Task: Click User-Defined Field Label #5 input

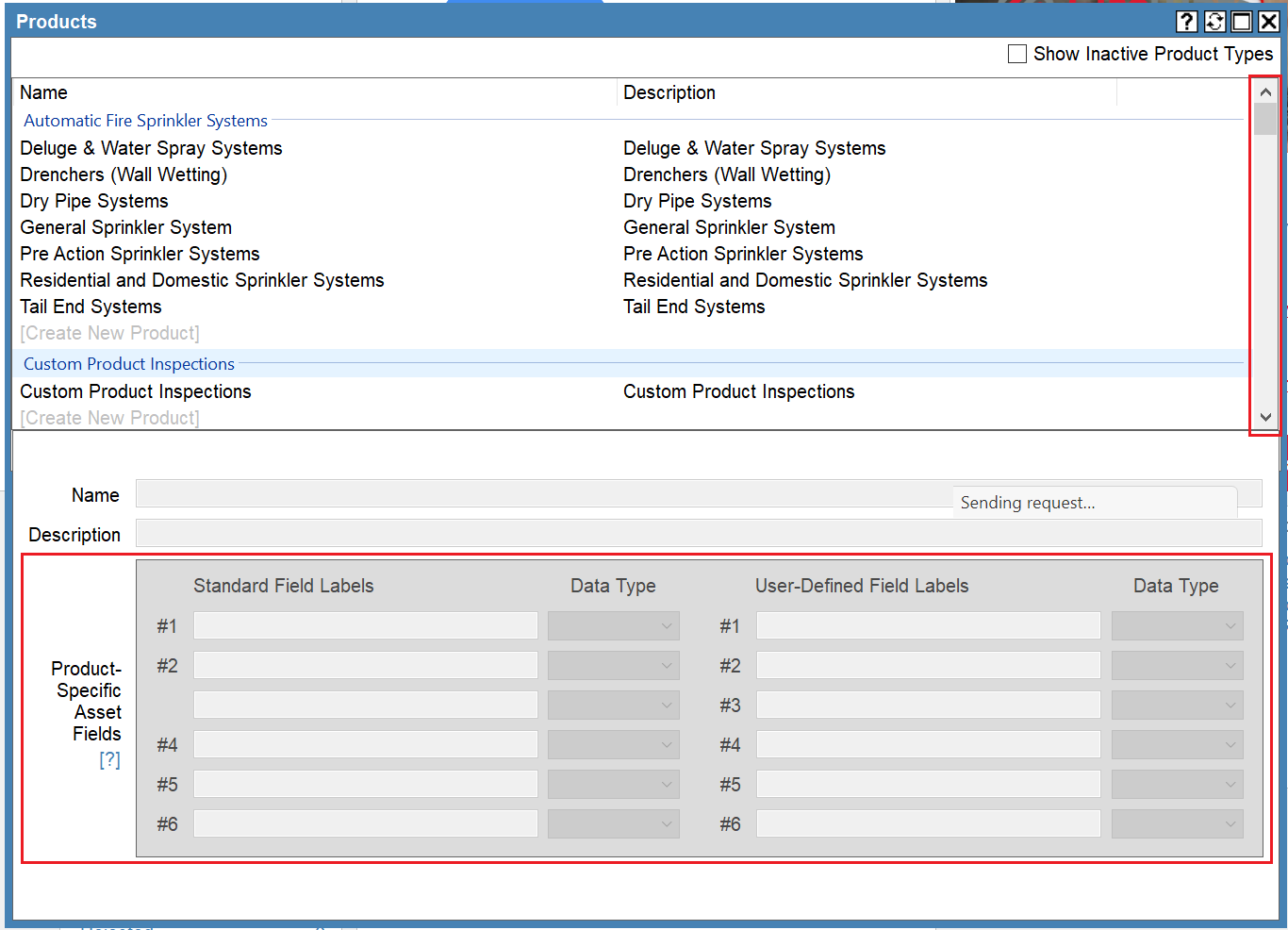Action: tap(929, 784)
